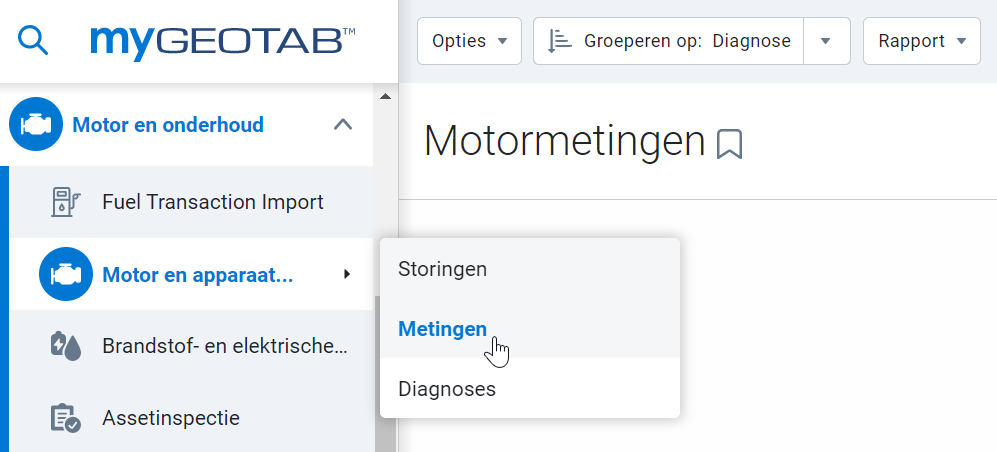The image size is (997, 452).
Task: Open Assetinspectie from the sidebar
Action: pyautogui.click(x=170, y=418)
